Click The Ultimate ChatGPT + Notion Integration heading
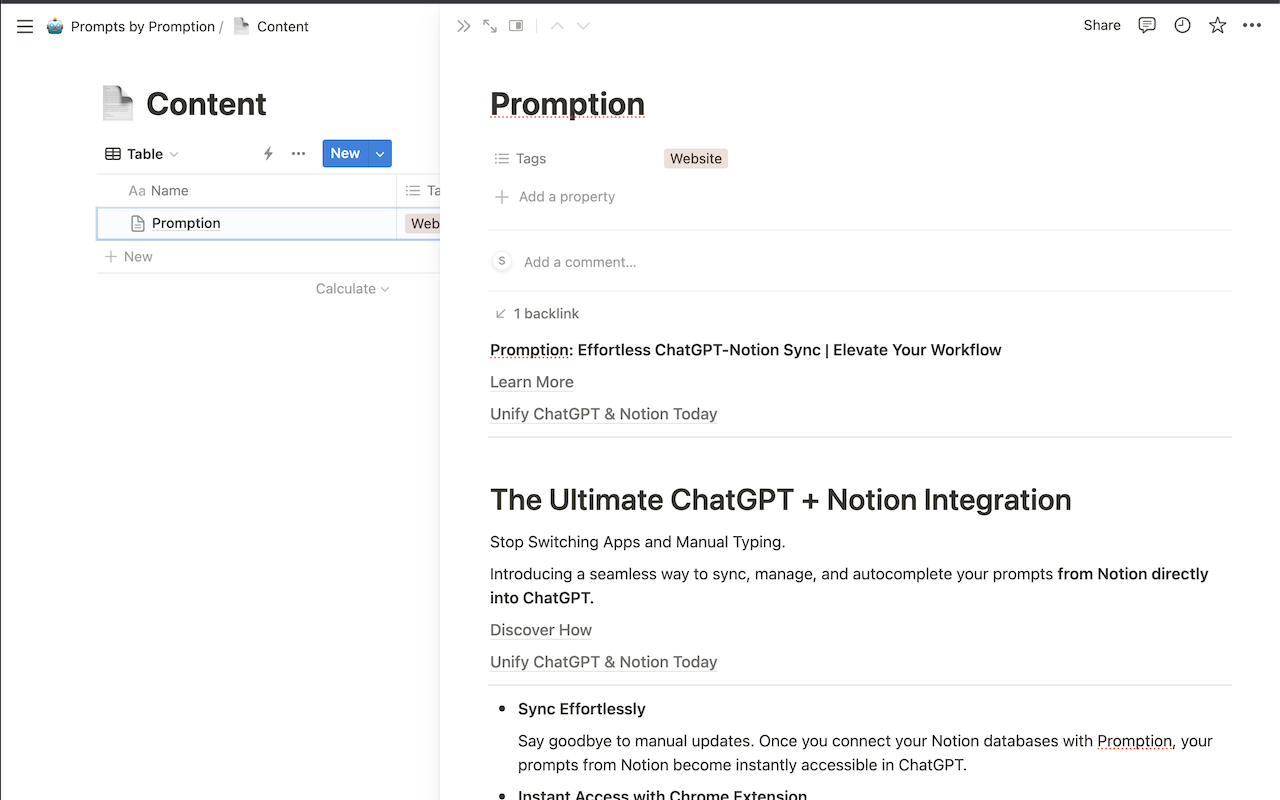The width and height of the screenshot is (1280, 800). [x=780, y=500]
